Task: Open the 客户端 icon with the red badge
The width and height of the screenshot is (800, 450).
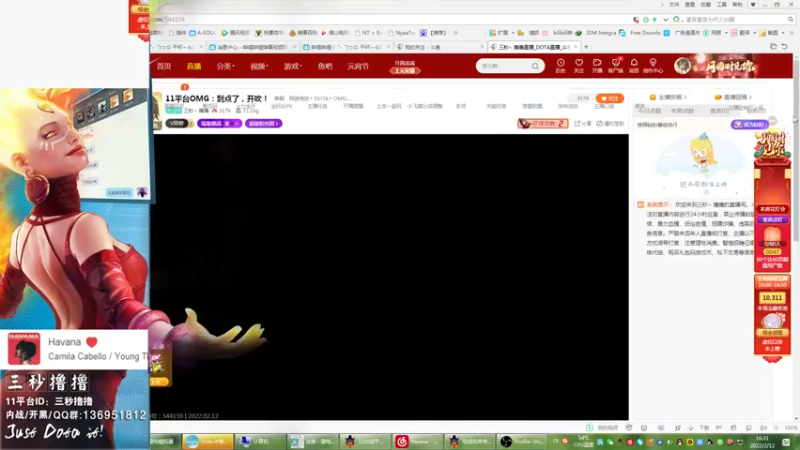Action: point(615,65)
